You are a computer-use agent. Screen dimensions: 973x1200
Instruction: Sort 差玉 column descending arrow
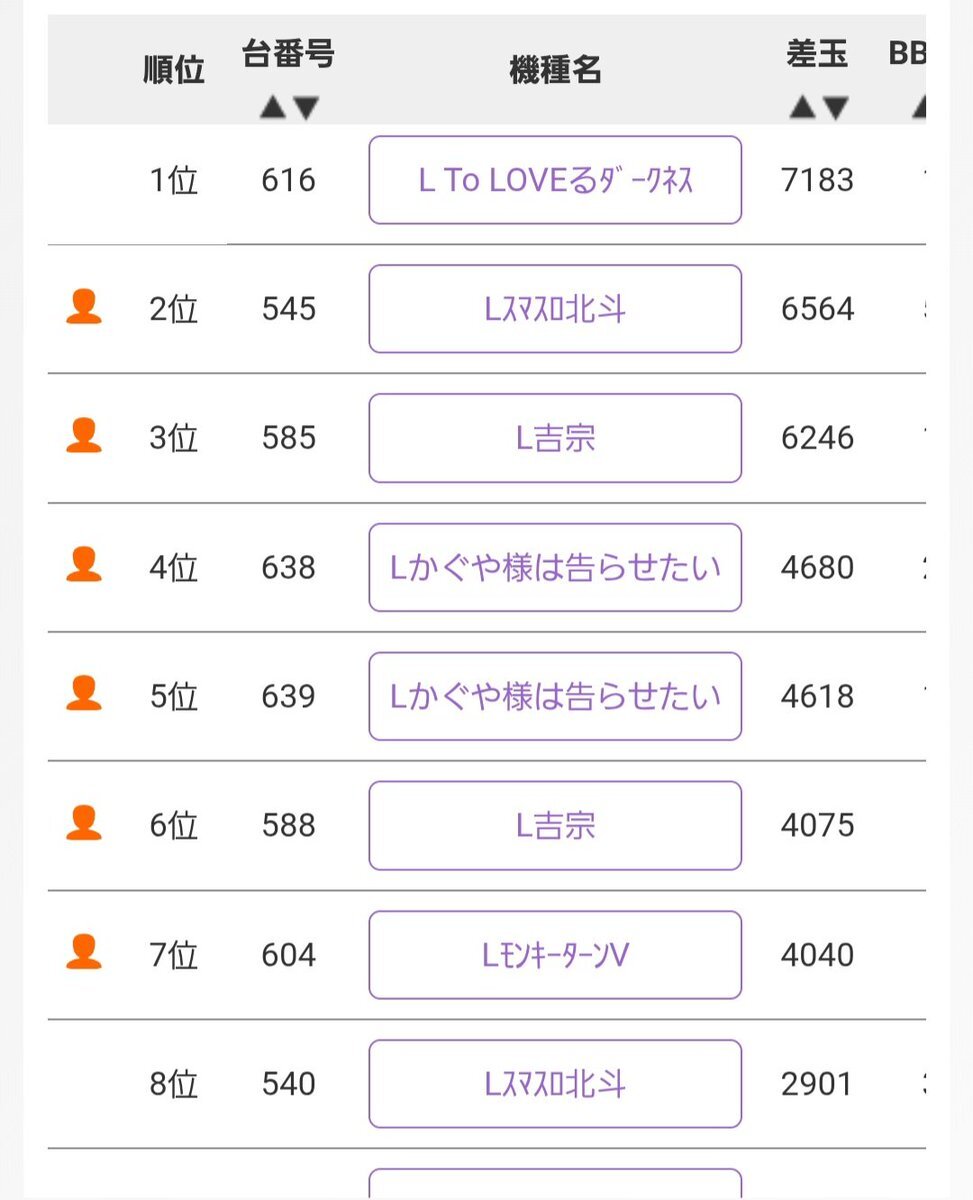pos(835,108)
